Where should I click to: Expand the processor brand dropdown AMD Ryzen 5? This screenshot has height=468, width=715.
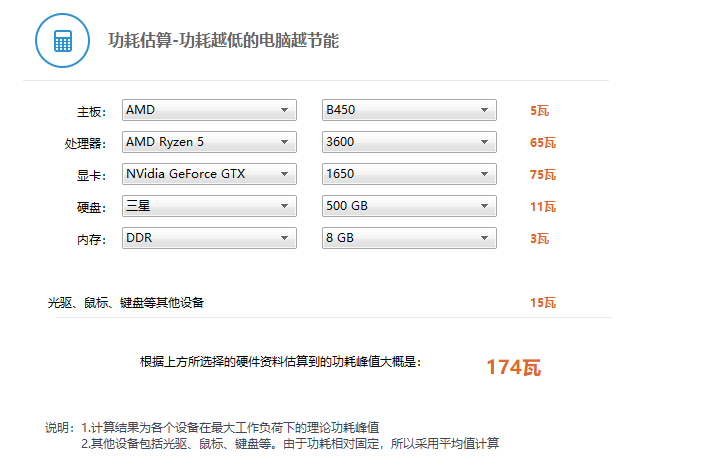tap(209, 142)
